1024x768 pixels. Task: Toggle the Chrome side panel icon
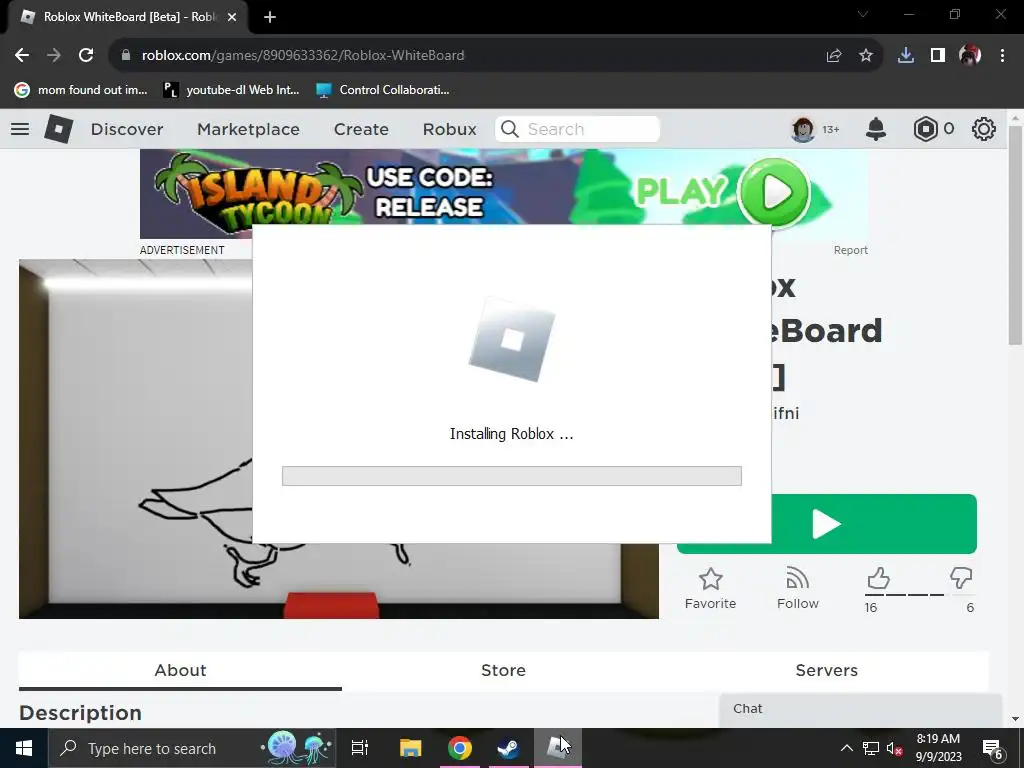tap(938, 56)
